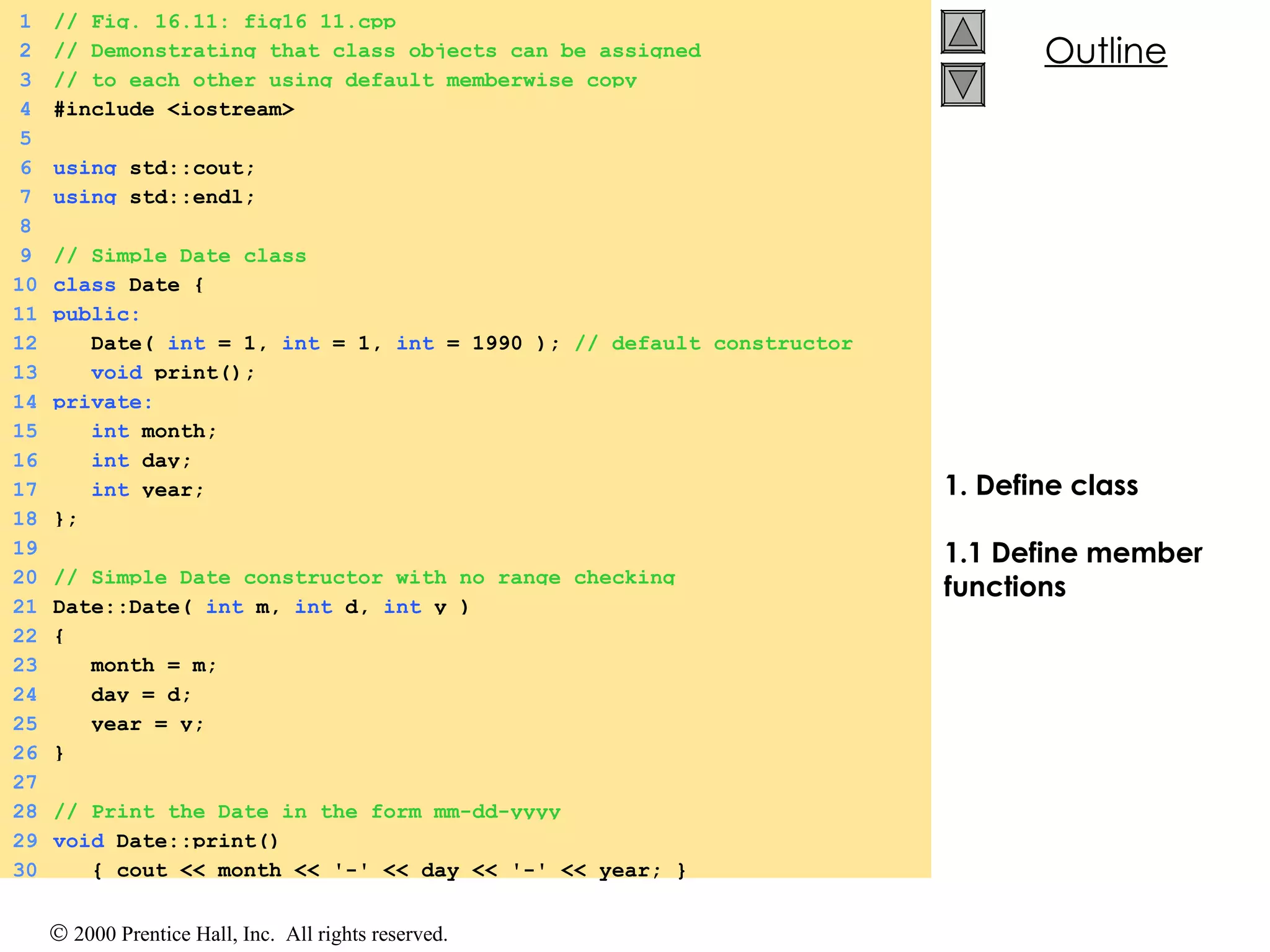Click the 'void Date::print()' line
1270x952 pixels.
[166, 841]
